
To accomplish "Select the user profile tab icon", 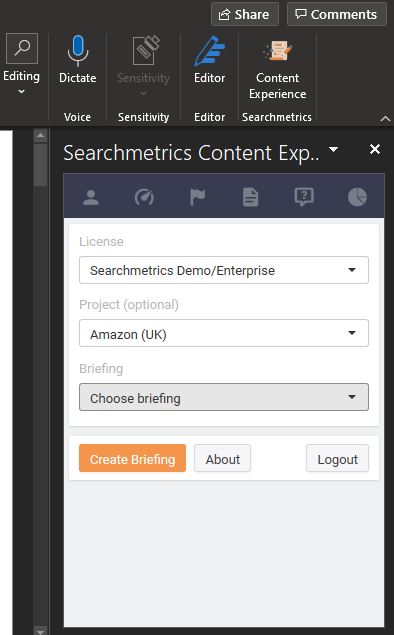I will [x=91, y=198].
